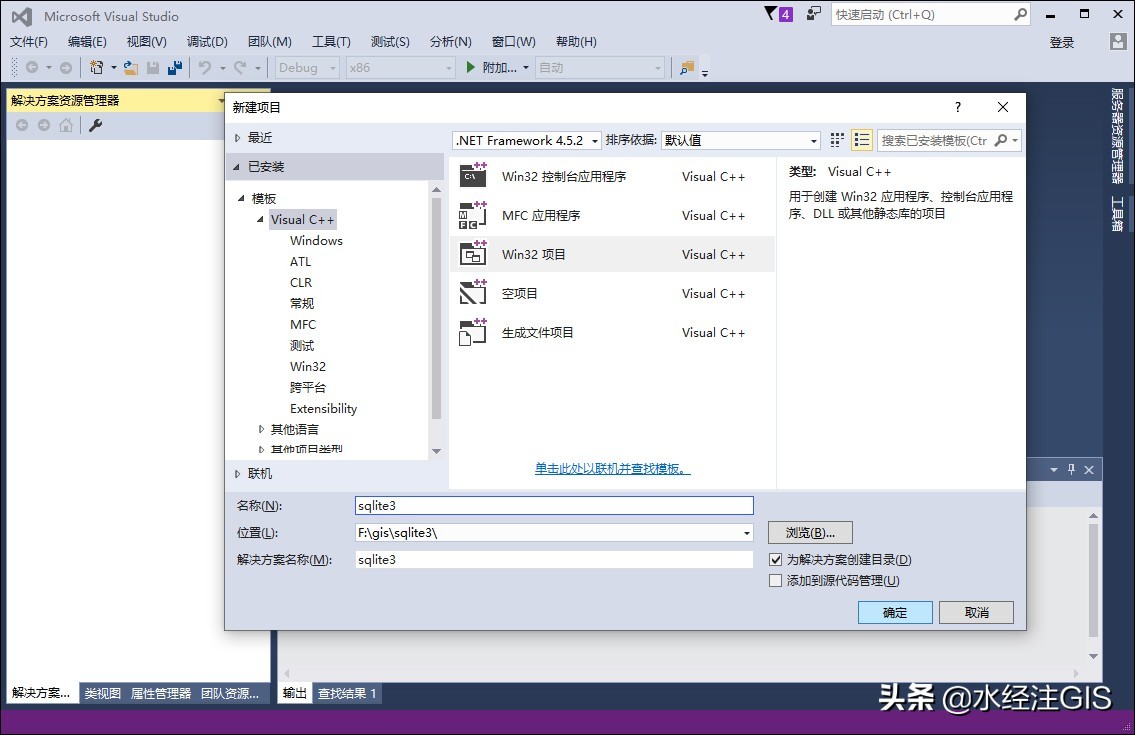Click the Solution Explorer back arrow icon
The height and width of the screenshot is (735, 1135).
22,125
